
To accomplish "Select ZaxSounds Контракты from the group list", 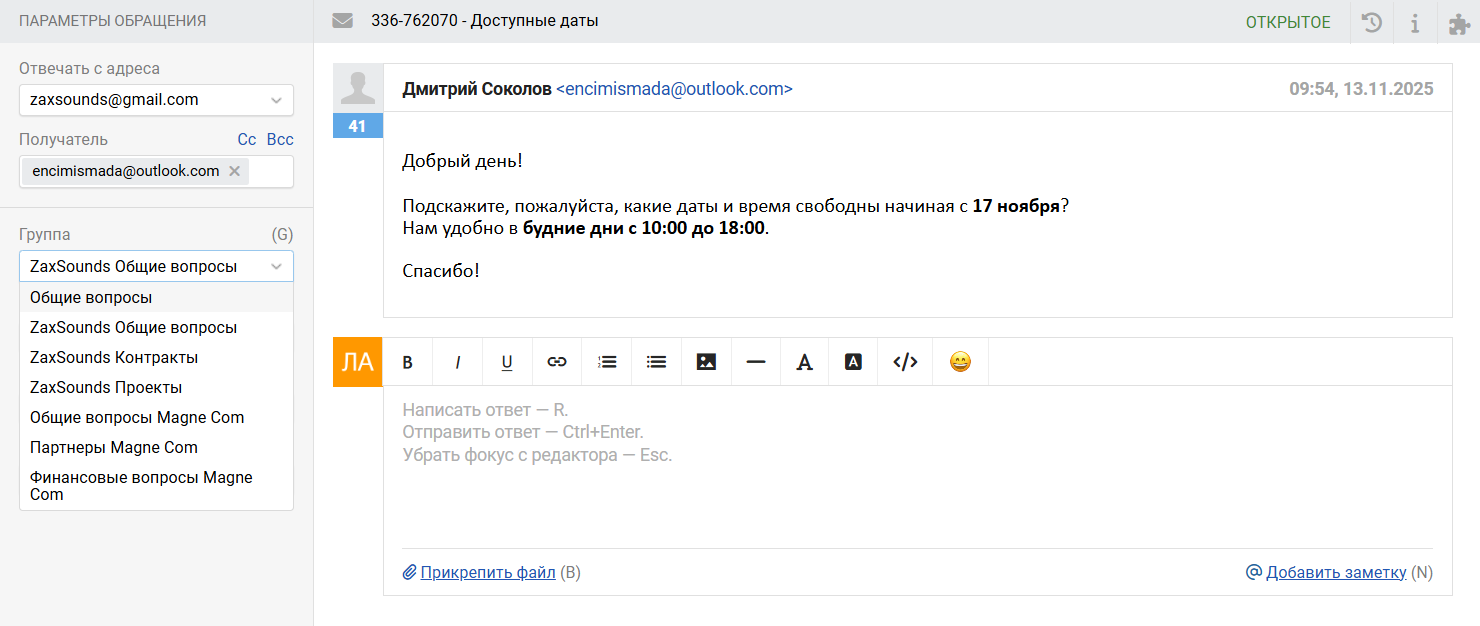I will click(114, 357).
